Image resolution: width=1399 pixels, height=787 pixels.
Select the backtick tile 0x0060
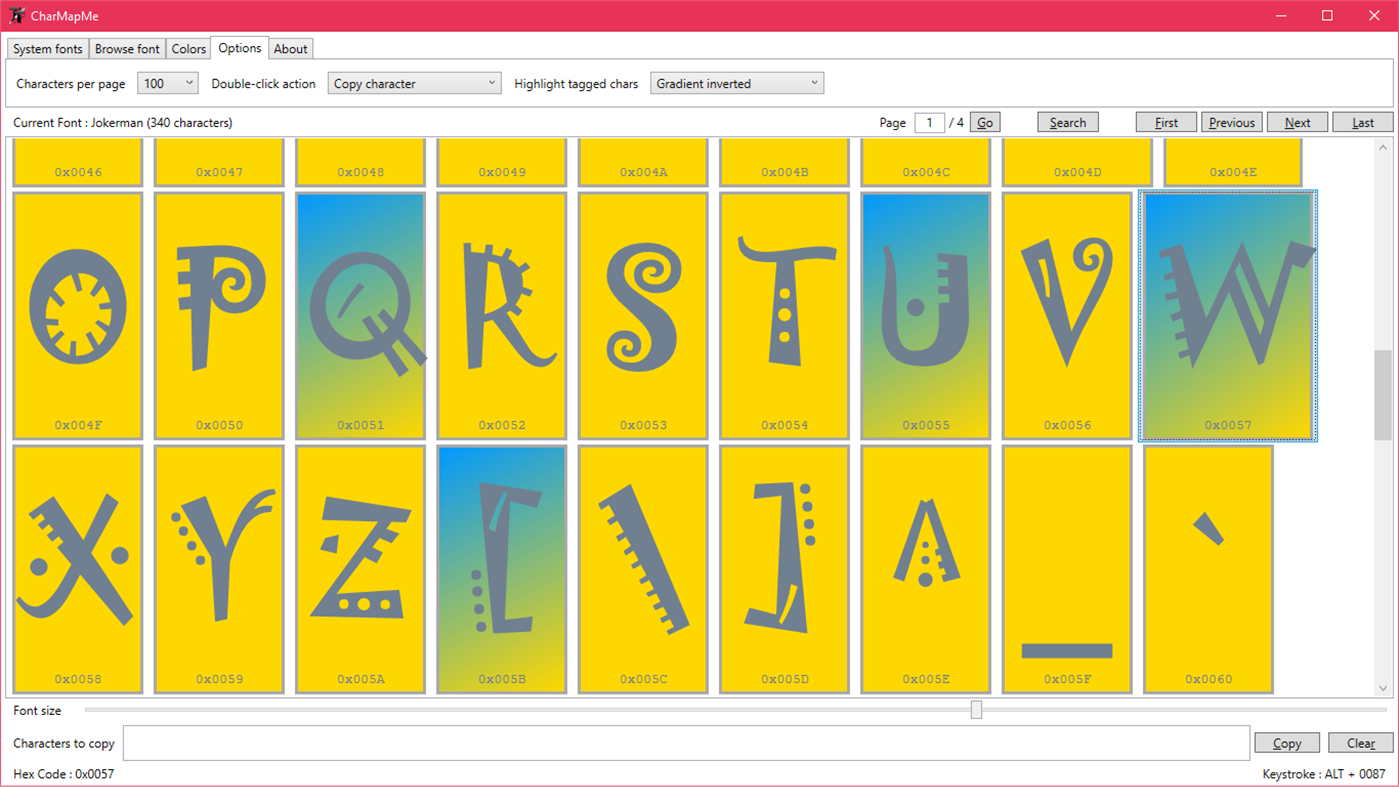point(1208,569)
